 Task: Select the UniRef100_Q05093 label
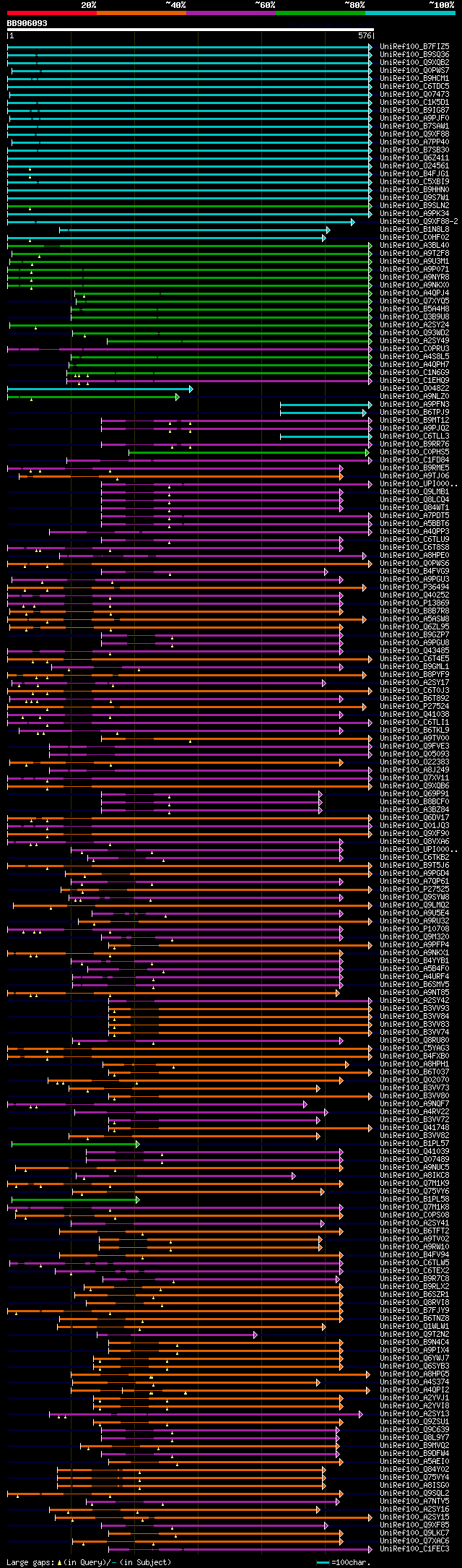point(414,754)
